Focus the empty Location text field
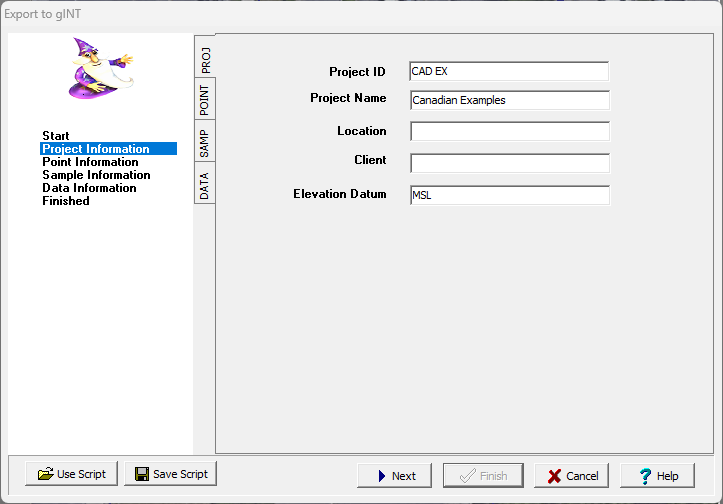The height and width of the screenshot is (504, 723). coord(509,131)
